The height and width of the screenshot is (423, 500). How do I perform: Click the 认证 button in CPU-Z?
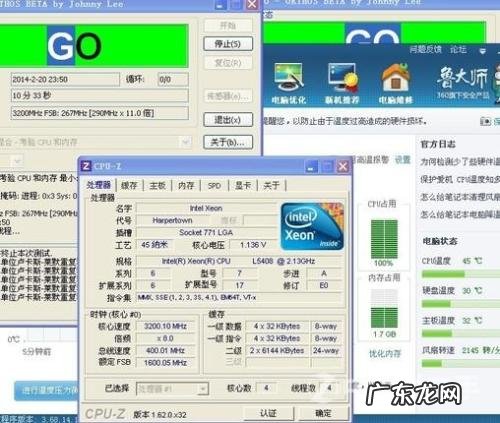point(268,413)
